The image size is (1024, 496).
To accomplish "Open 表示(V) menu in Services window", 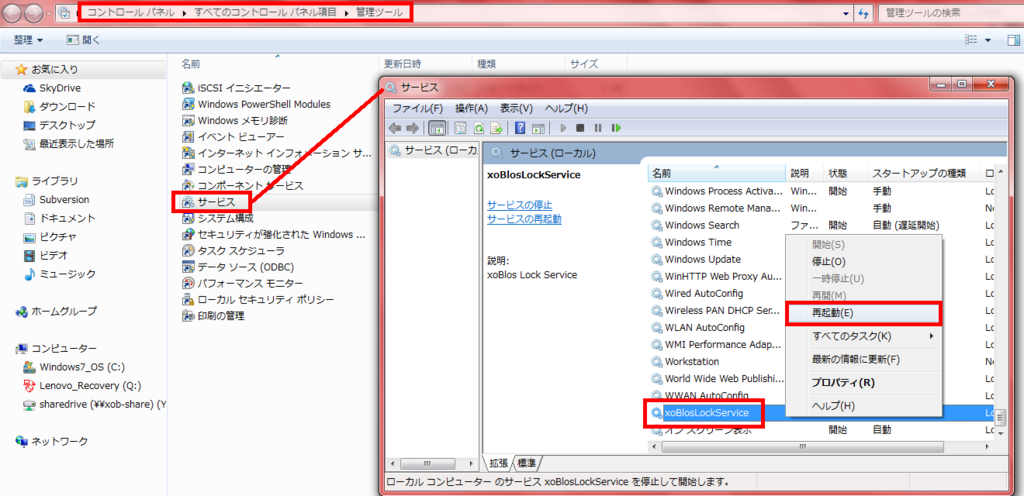I will click(x=517, y=108).
